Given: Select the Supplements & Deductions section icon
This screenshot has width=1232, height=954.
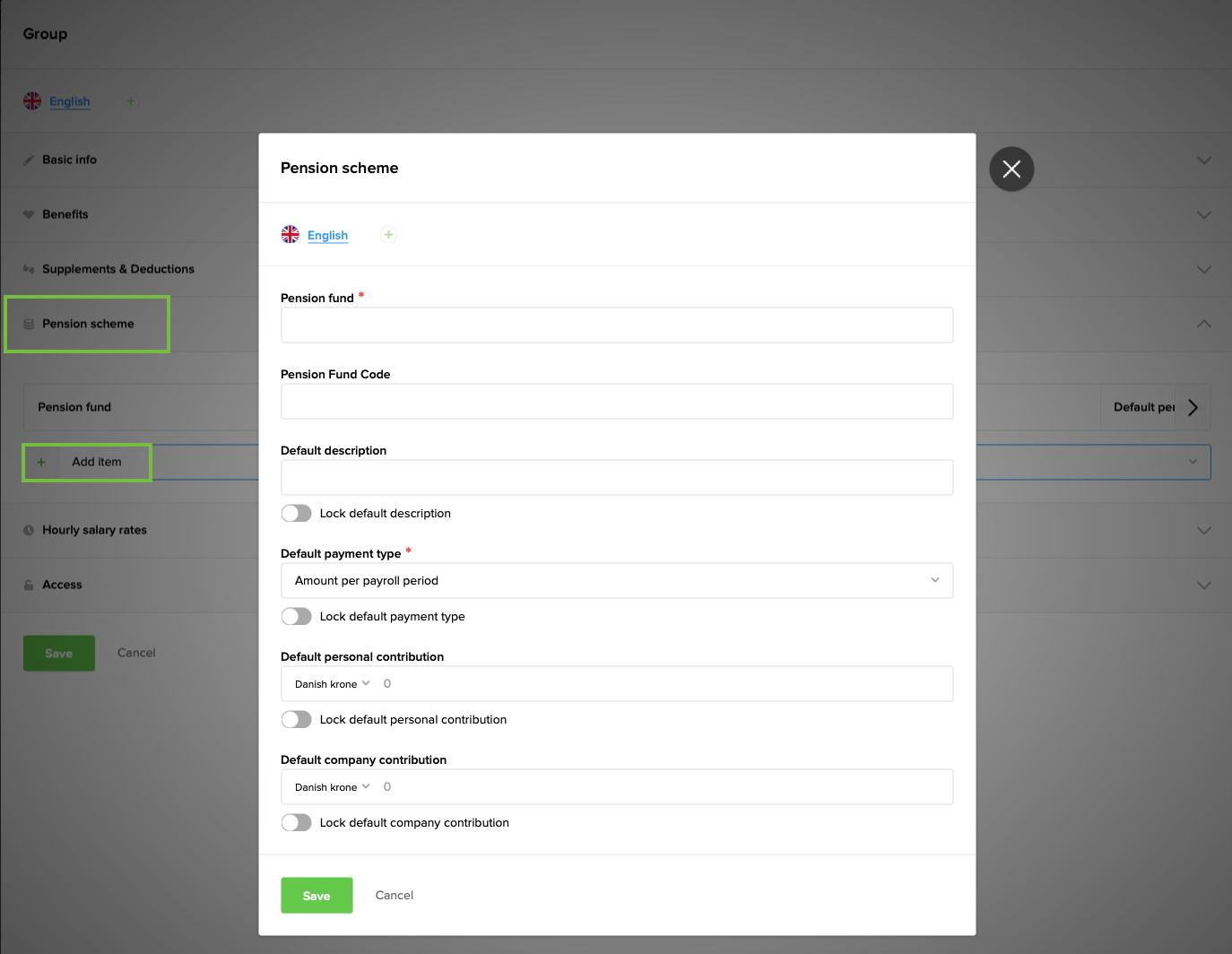Looking at the screenshot, I should point(30,269).
